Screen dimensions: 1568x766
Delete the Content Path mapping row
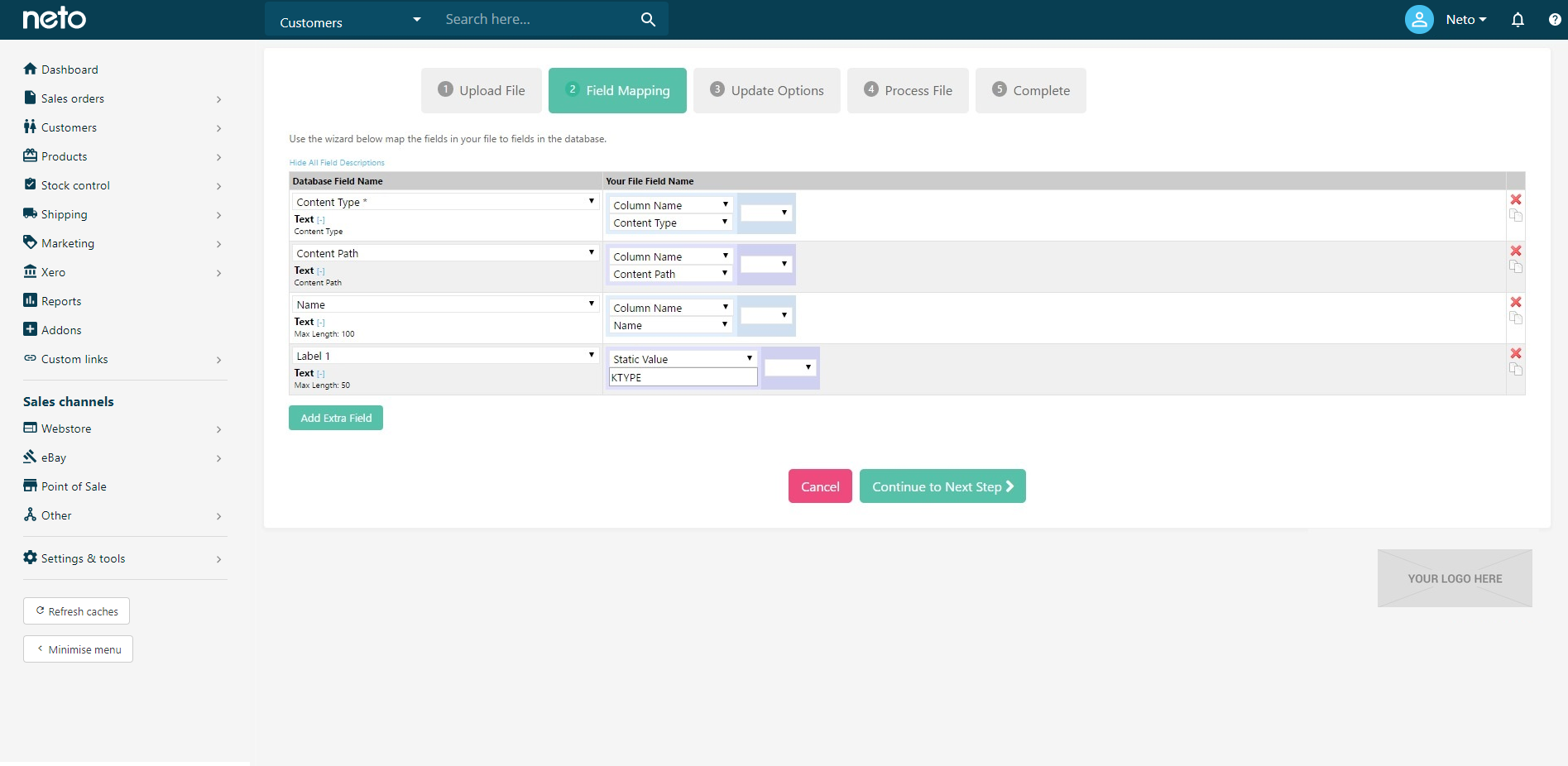(x=1516, y=251)
